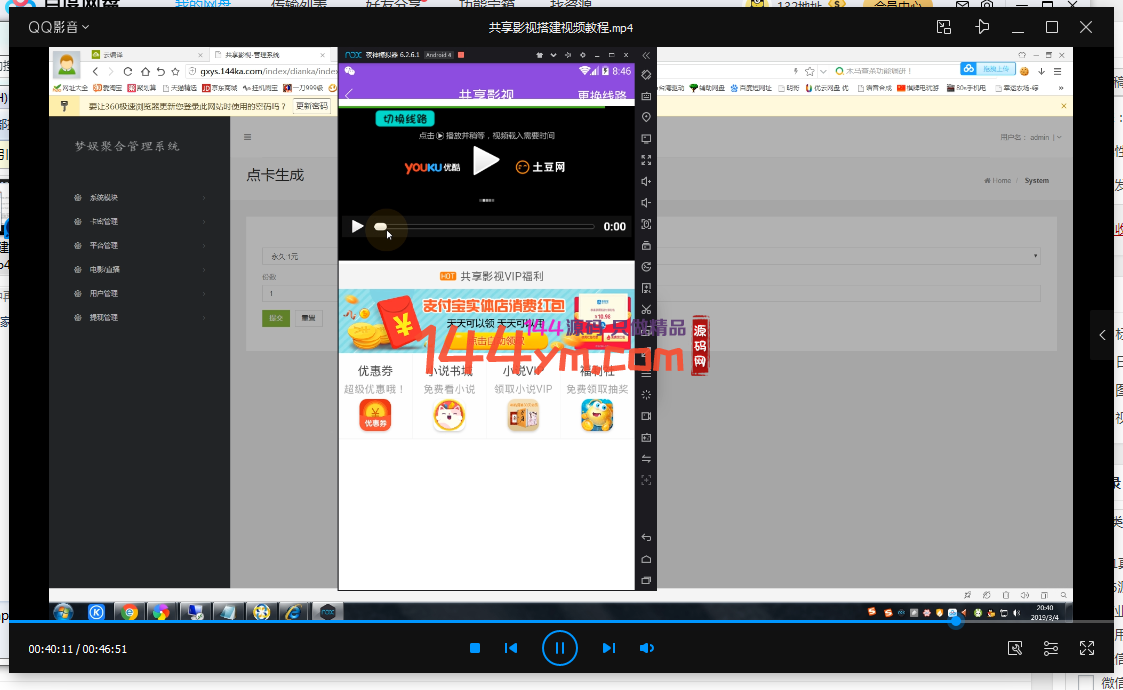Open playback adjustment settings icon
Screen dimensions: 1123x690
pos(1051,649)
